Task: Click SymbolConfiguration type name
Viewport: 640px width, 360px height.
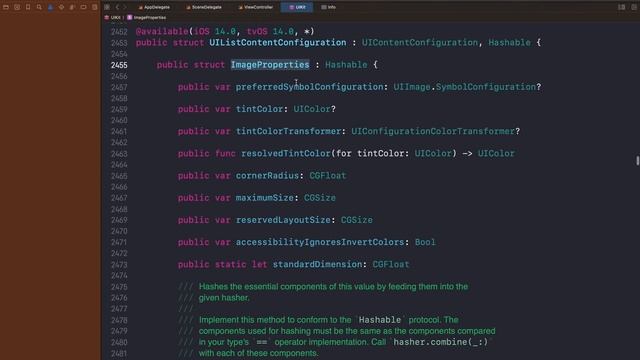Action: [x=486, y=87]
